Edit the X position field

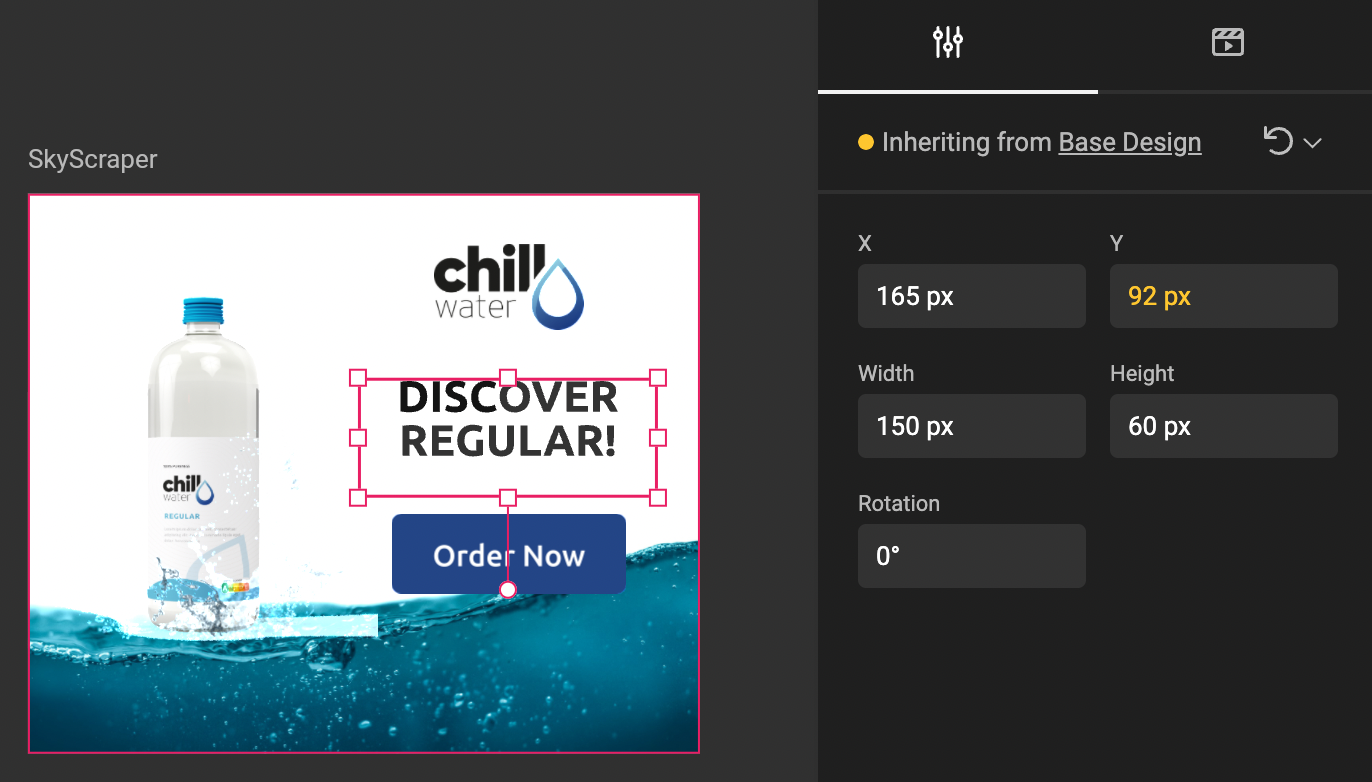pos(972,296)
